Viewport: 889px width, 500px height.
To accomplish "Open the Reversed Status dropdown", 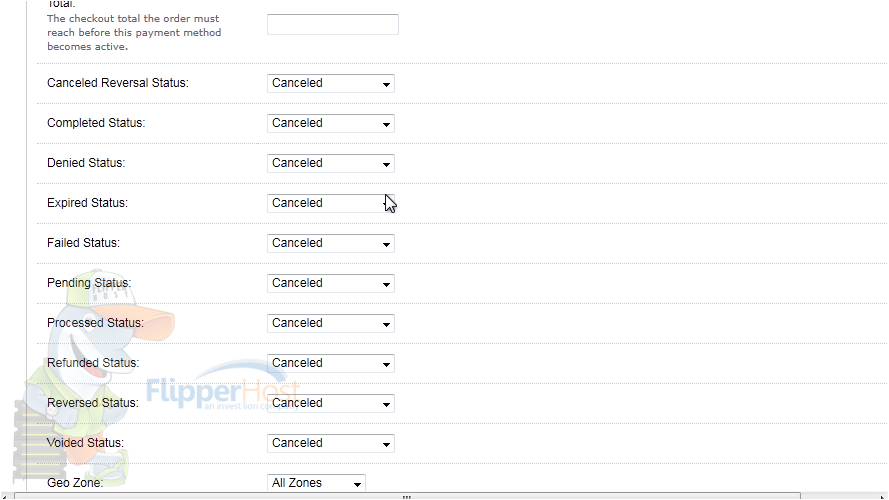I will click(331, 403).
